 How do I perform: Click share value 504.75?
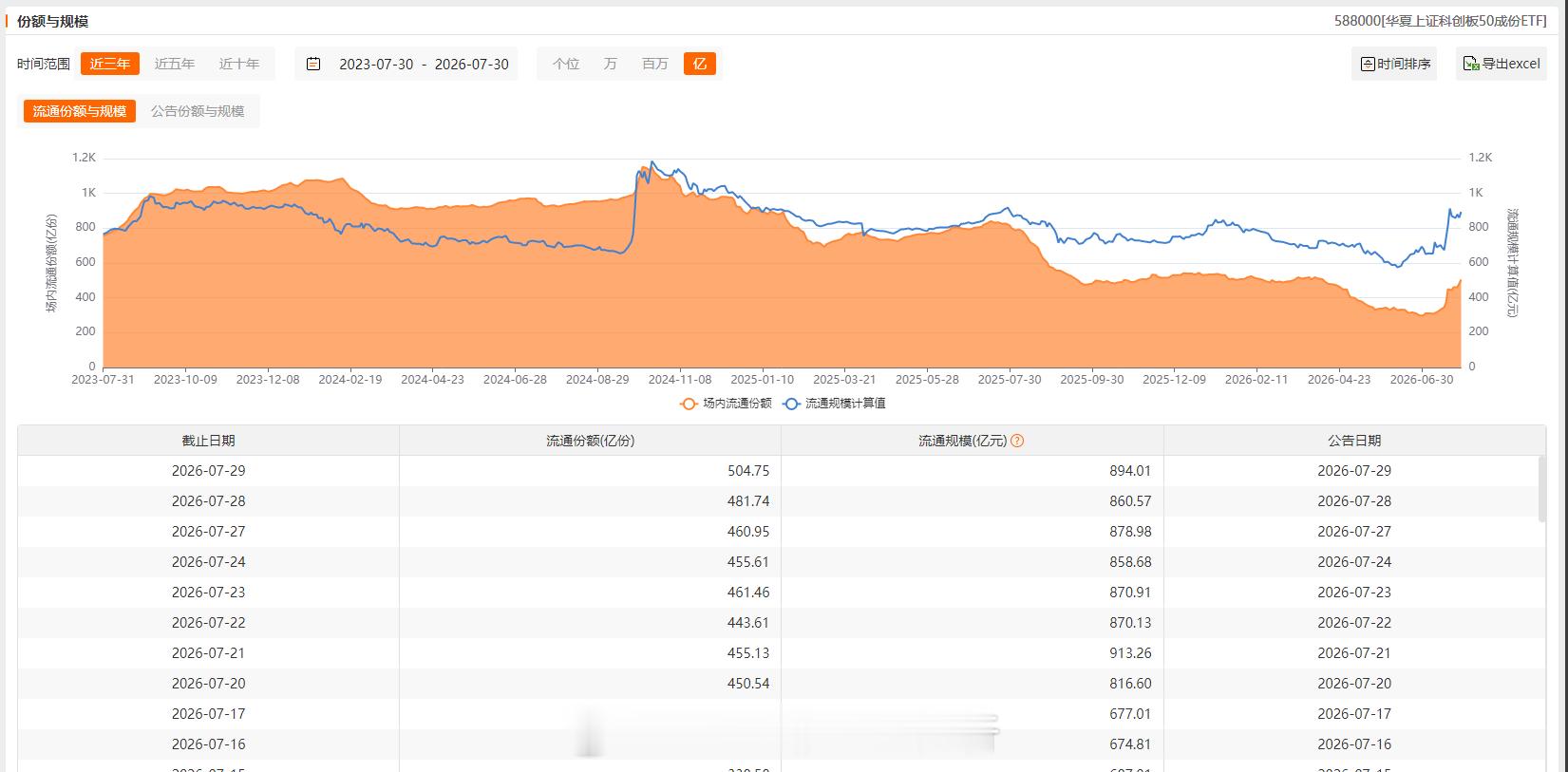(x=748, y=471)
